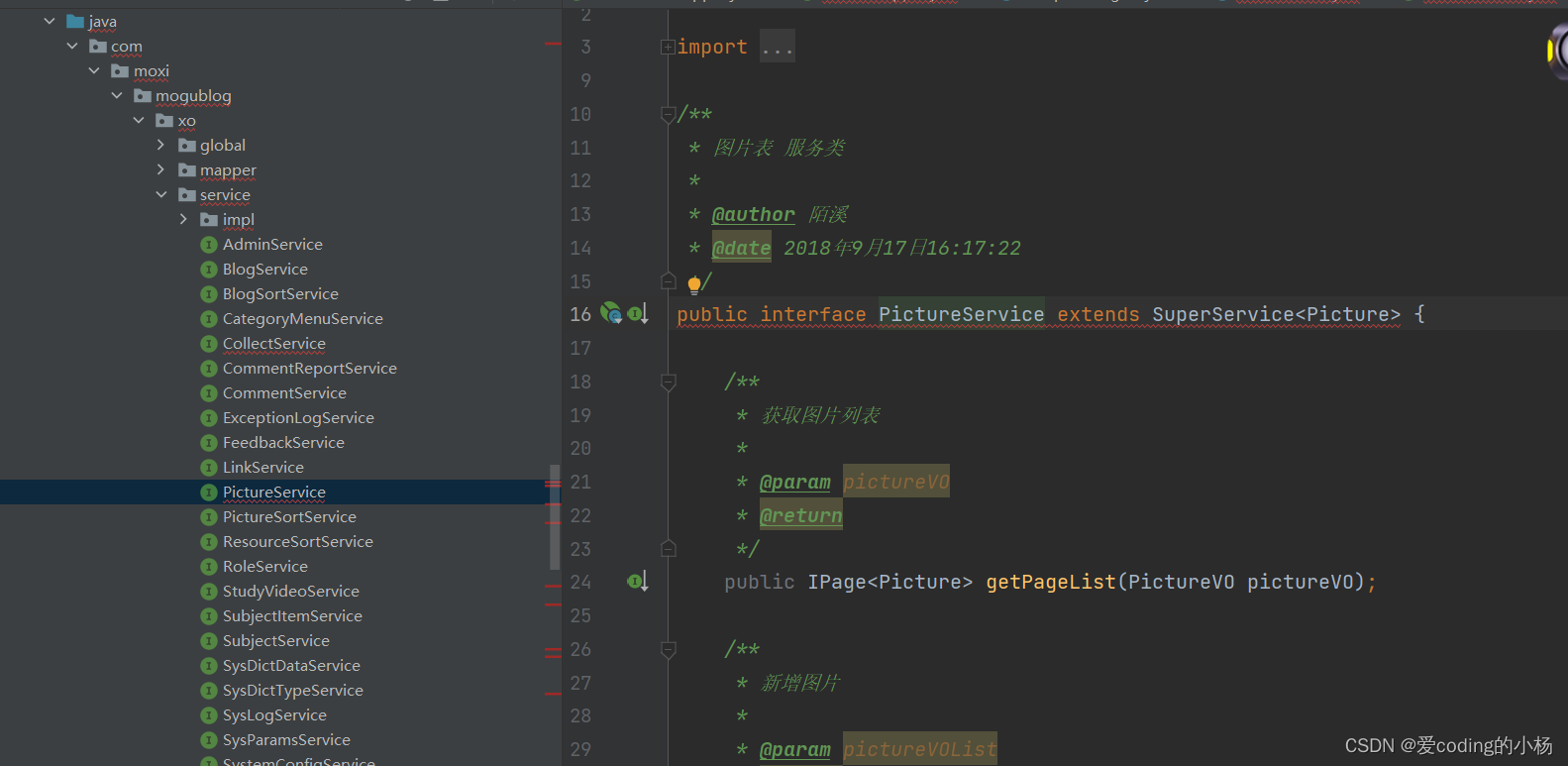The image size is (1568, 766).
Task: Click the SysDictDataService interface icon
Action: pos(209,665)
